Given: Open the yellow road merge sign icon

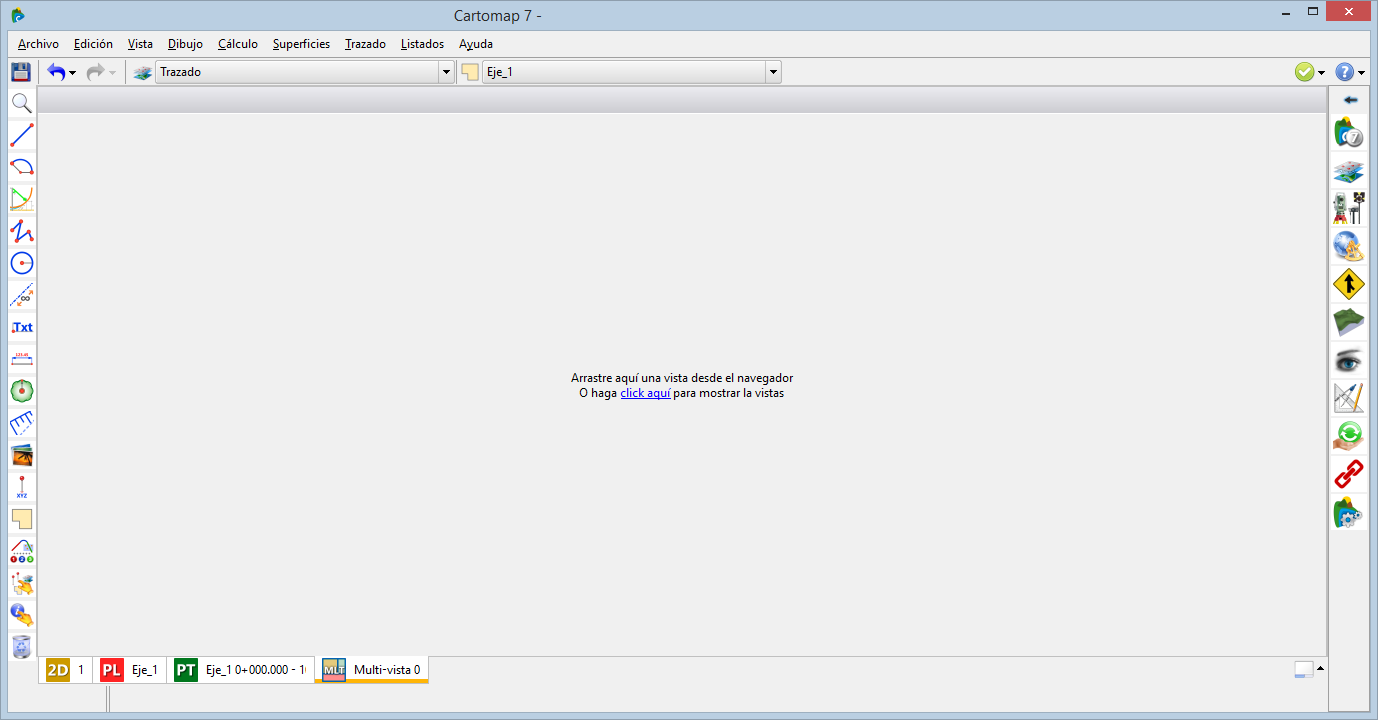Looking at the screenshot, I should click(1349, 285).
